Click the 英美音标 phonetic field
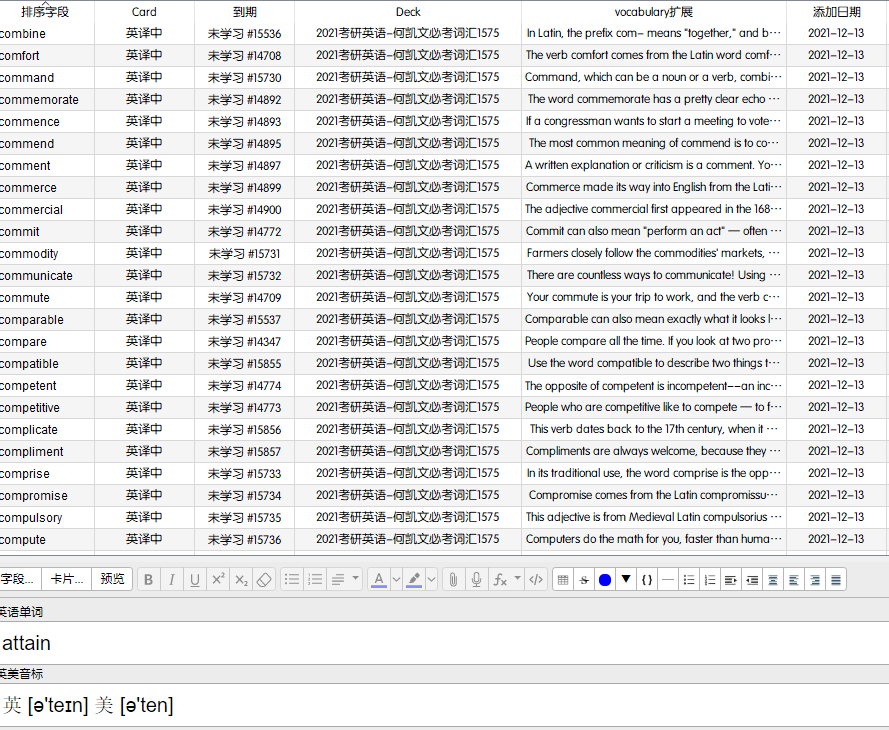This screenshot has height=730, width=889. click(x=444, y=705)
